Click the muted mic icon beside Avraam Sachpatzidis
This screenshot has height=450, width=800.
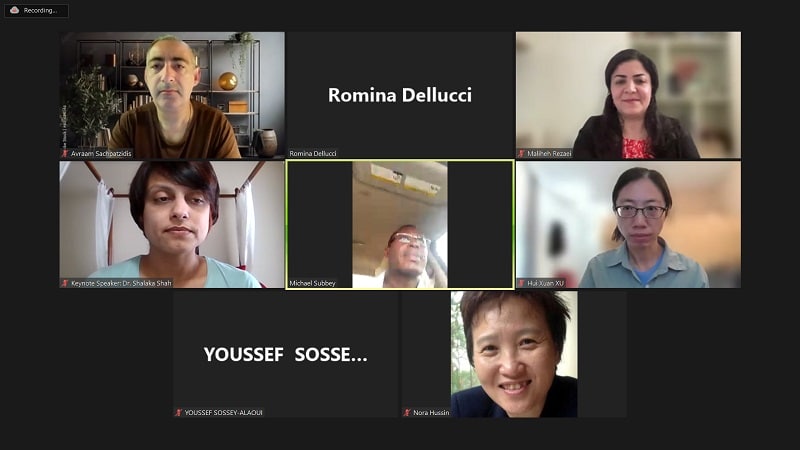click(x=65, y=153)
